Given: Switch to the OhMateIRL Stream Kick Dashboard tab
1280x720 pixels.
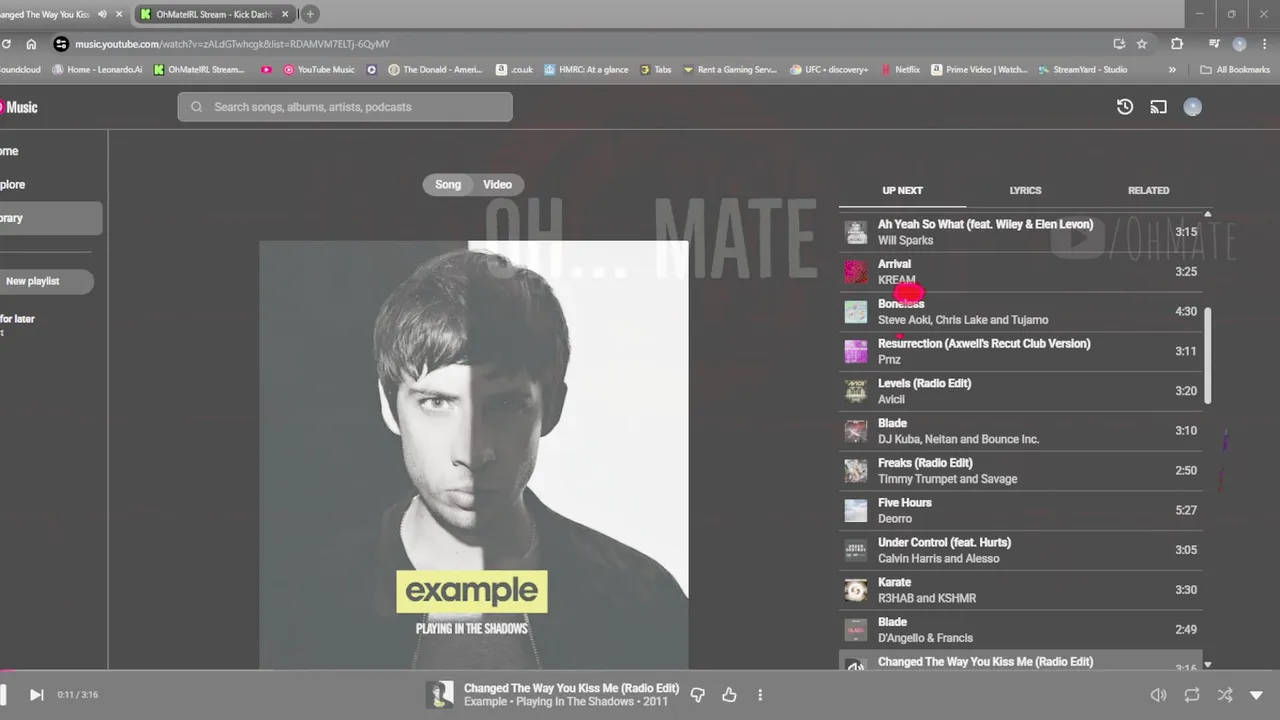Looking at the screenshot, I should click(215, 14).
